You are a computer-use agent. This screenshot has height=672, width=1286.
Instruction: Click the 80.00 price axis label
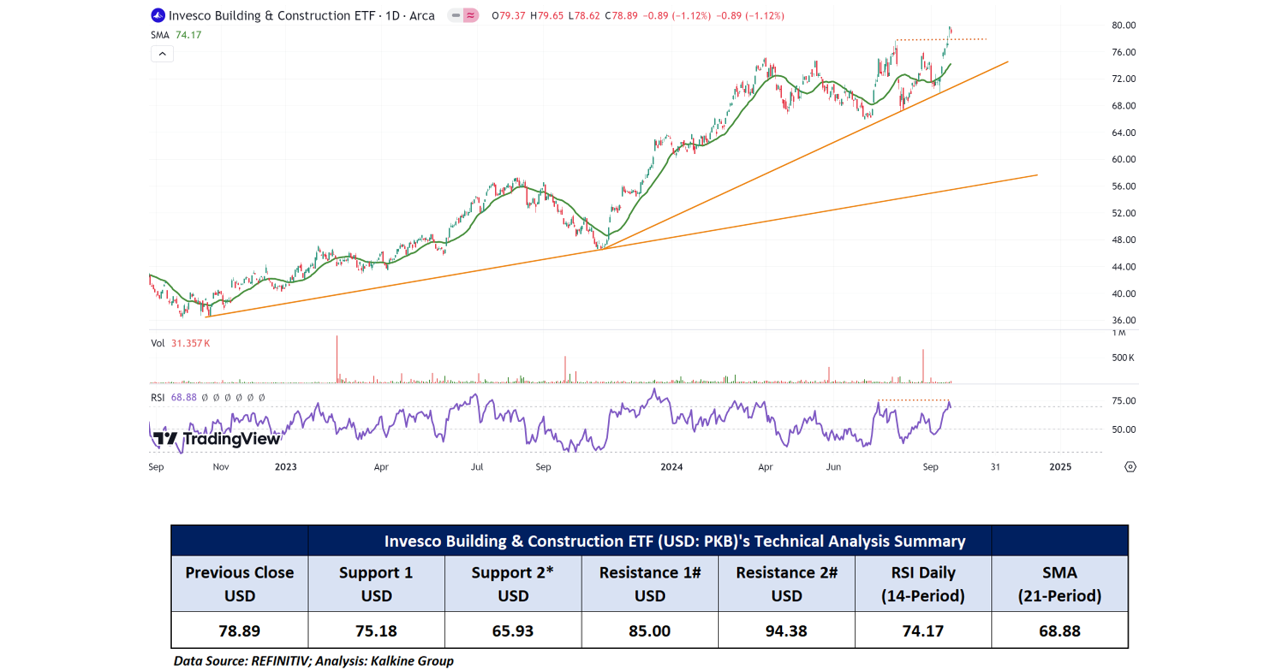pyautogui.click(x=1124, y=25)
